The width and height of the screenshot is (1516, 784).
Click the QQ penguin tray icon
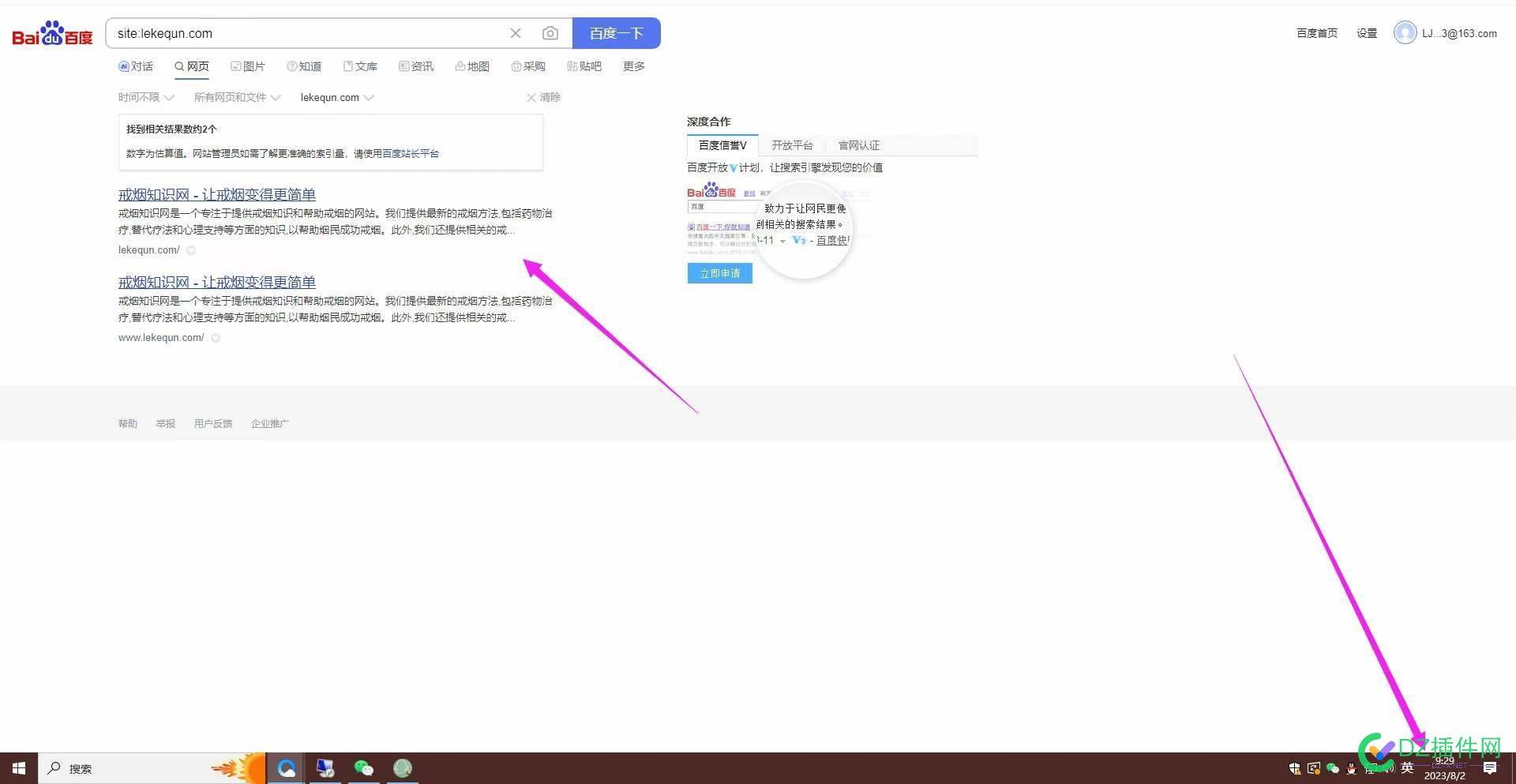(x=1352, y=768)
